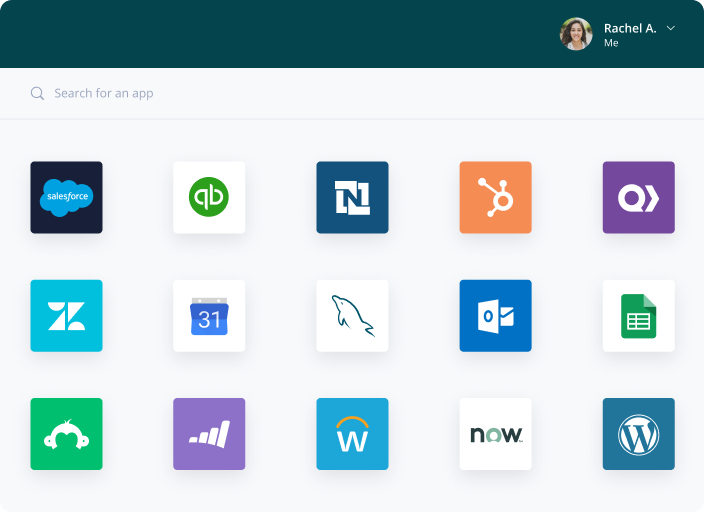Image resolution: width=704 pixels, height=512 pixels.
Task: Open the Workday app tile
Action: (x=352, y=433)
